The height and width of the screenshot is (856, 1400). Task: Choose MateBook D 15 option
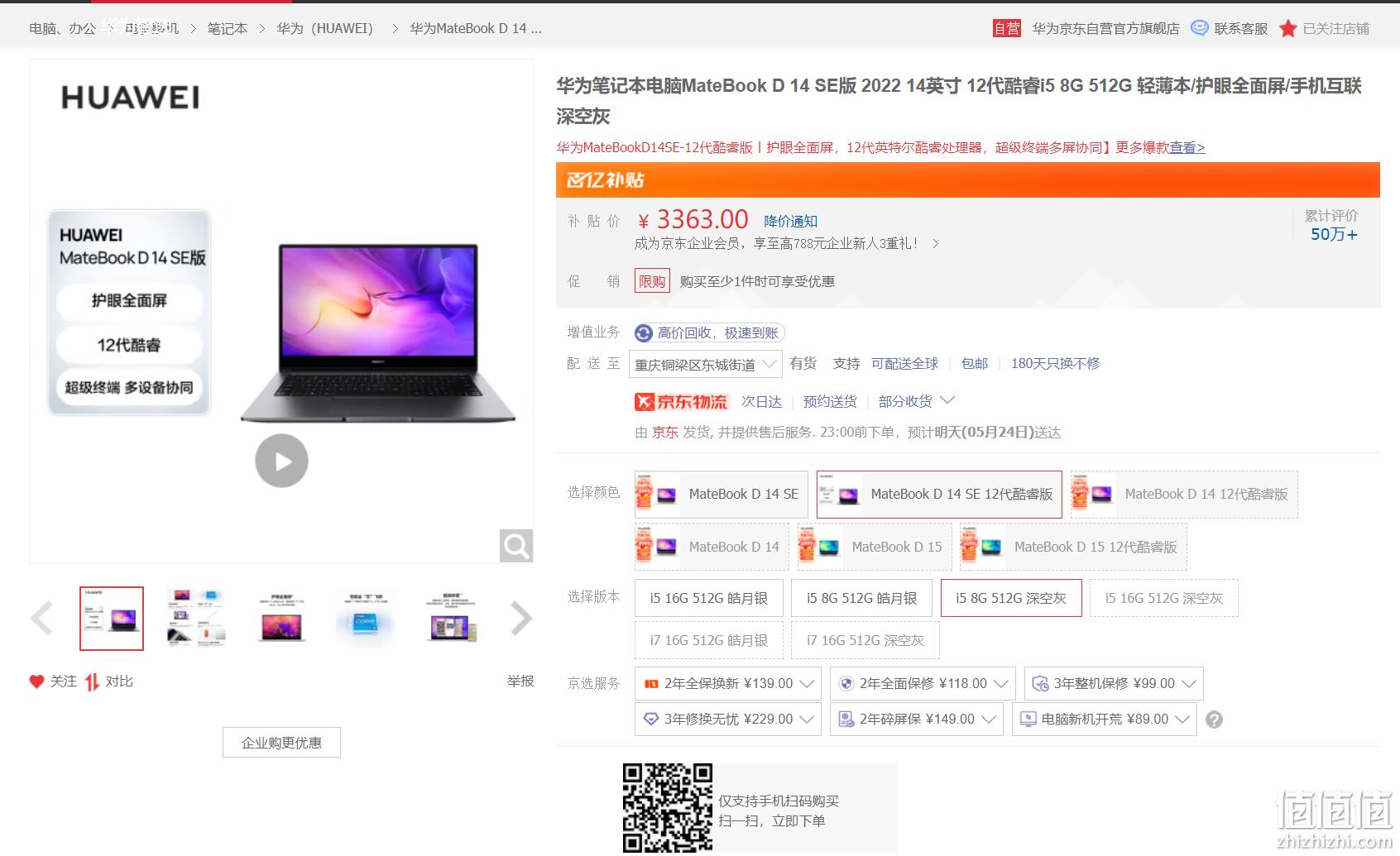click(875, 547)
